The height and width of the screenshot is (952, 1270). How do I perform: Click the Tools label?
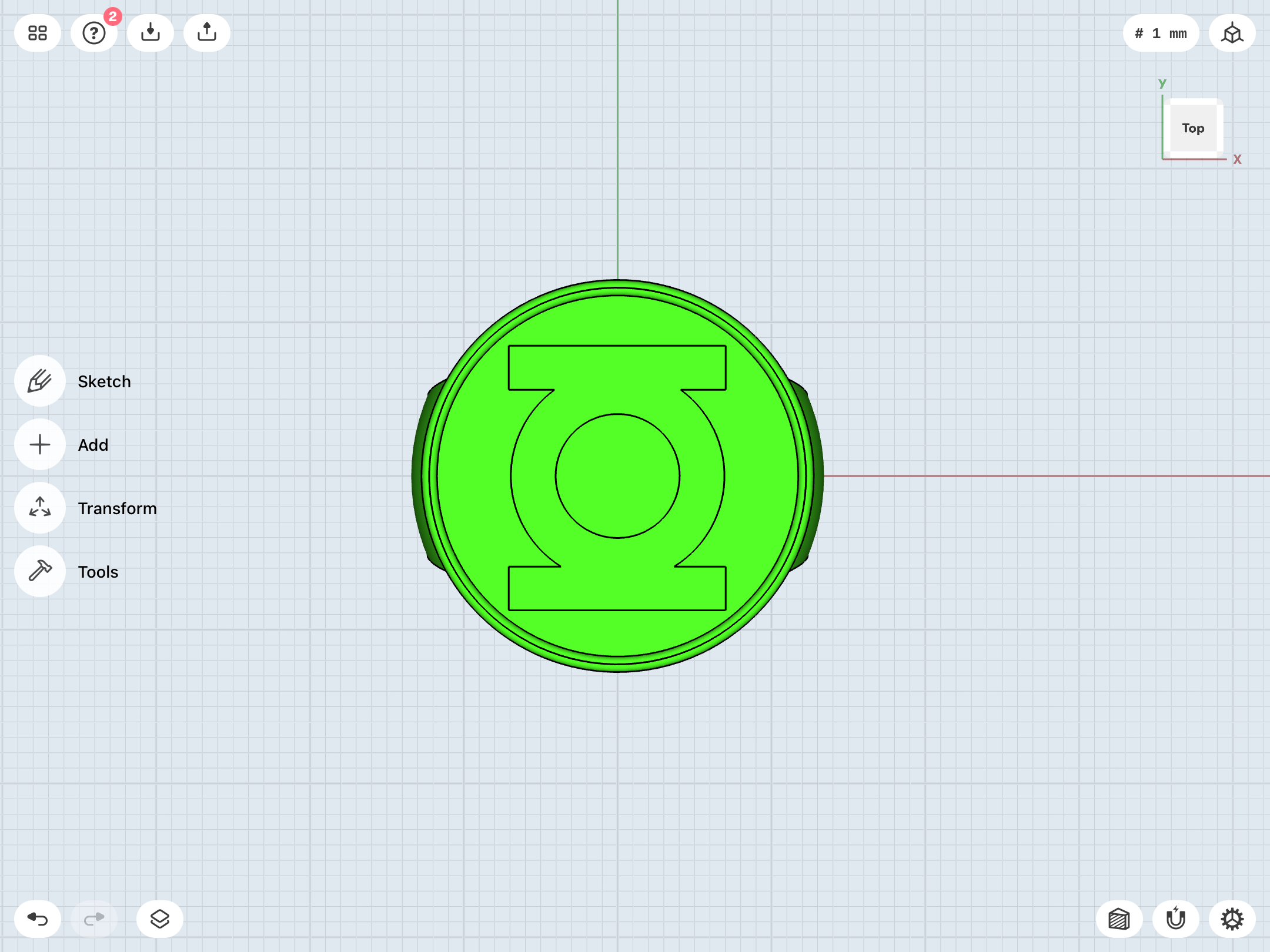tap(98, 572)
